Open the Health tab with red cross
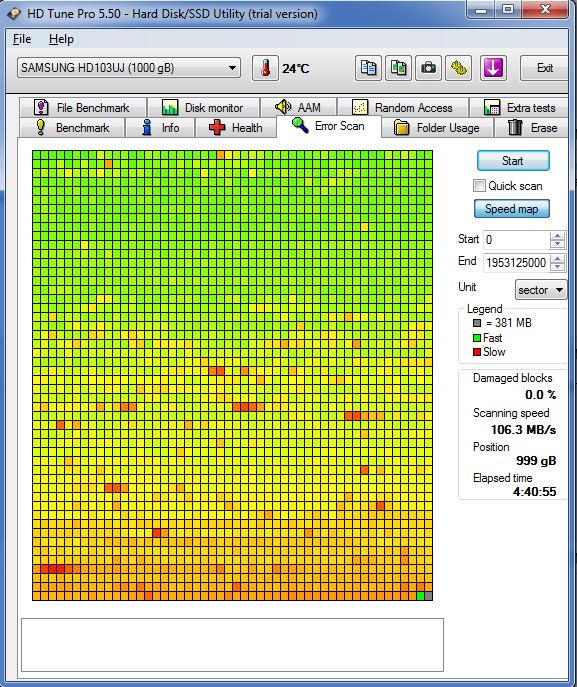Image resolution: width=577 pixels, height=687 pixels. tap(236, 128)
